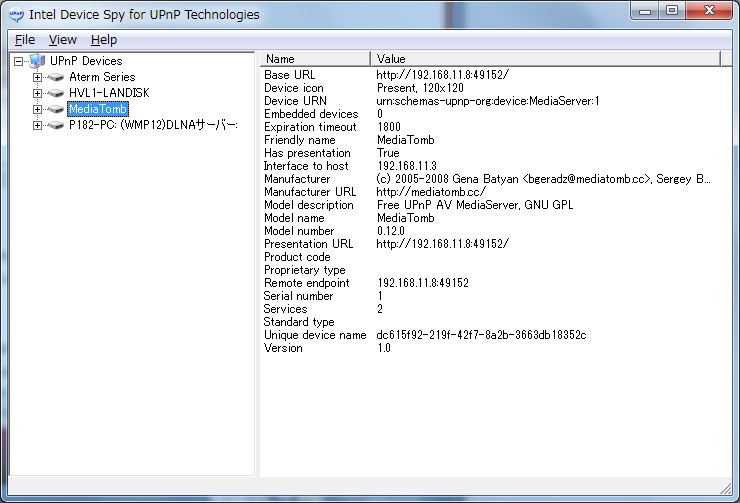Click the Free UPnP AV MediaServer value
Screen dimensions: 740x503
(475, 205)
